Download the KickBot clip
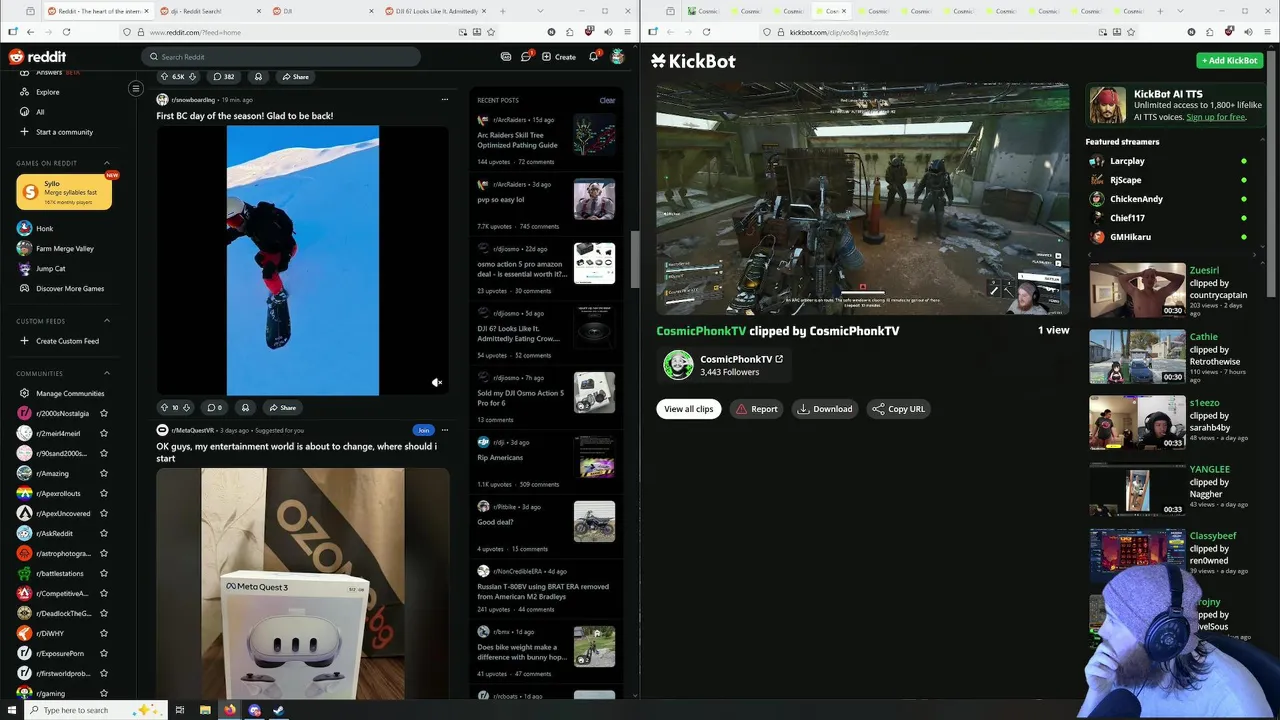The height and width of the screenshot is (720, 1280). click(826, 409)
